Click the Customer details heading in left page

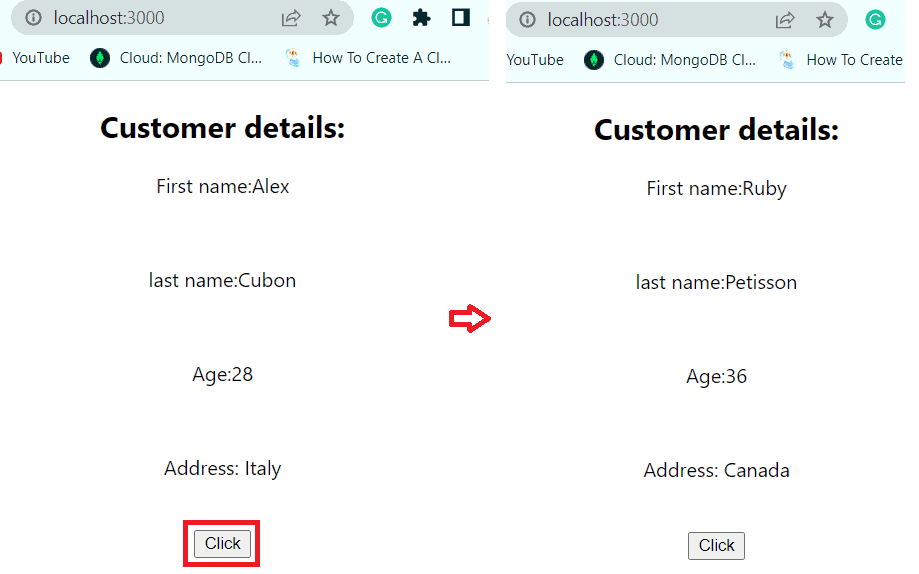pos(223,128)
